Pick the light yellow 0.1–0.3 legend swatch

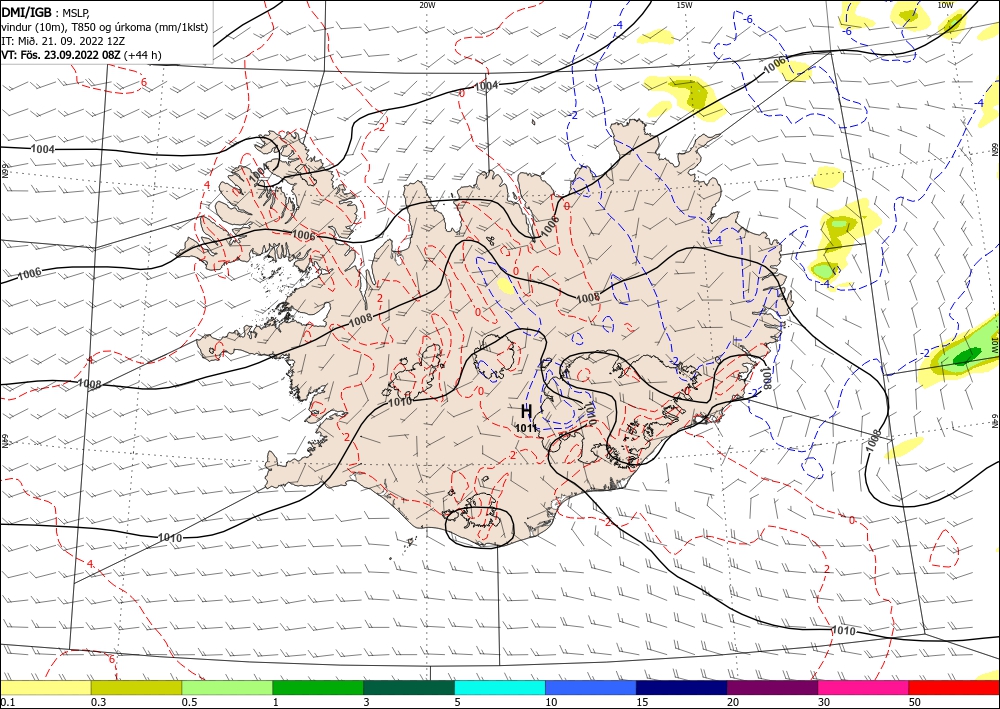[x=46, y=688]
